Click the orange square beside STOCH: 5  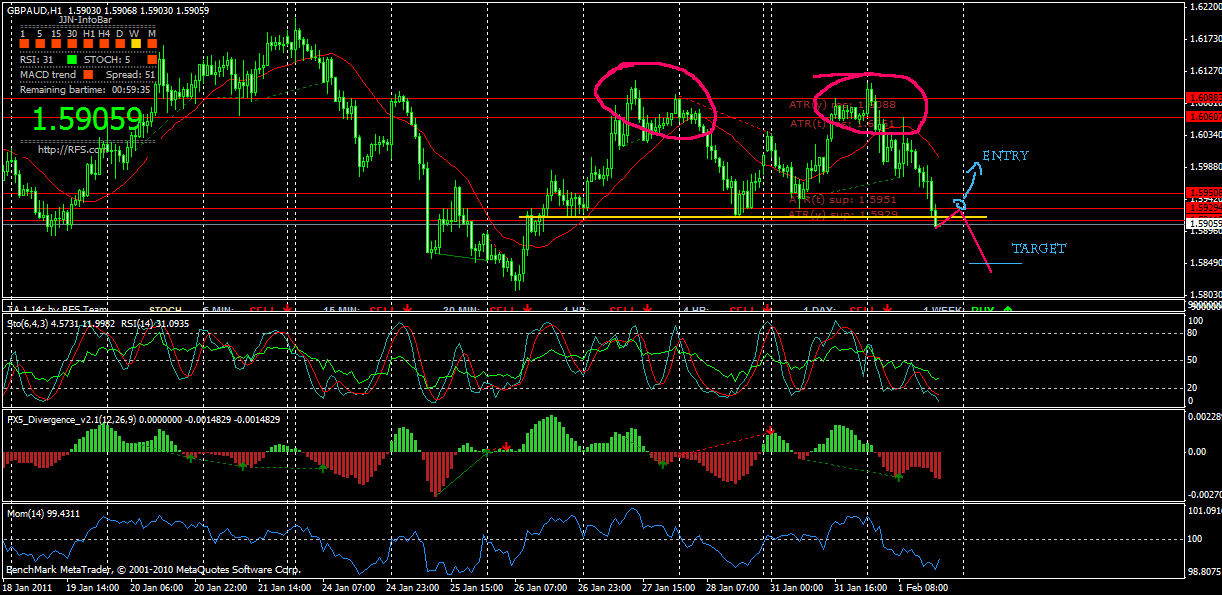pyautogui.click(x=151, y=59)
